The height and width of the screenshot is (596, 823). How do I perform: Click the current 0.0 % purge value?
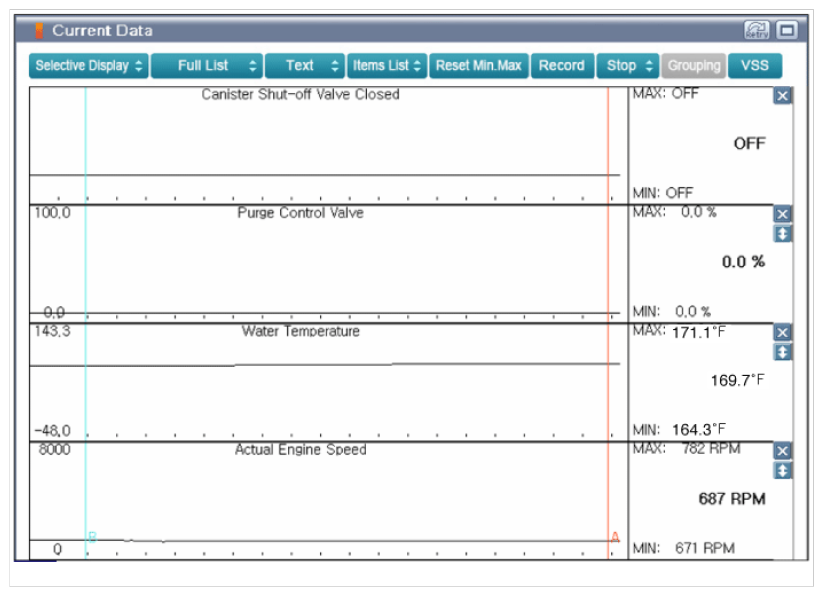click(743, 262)
